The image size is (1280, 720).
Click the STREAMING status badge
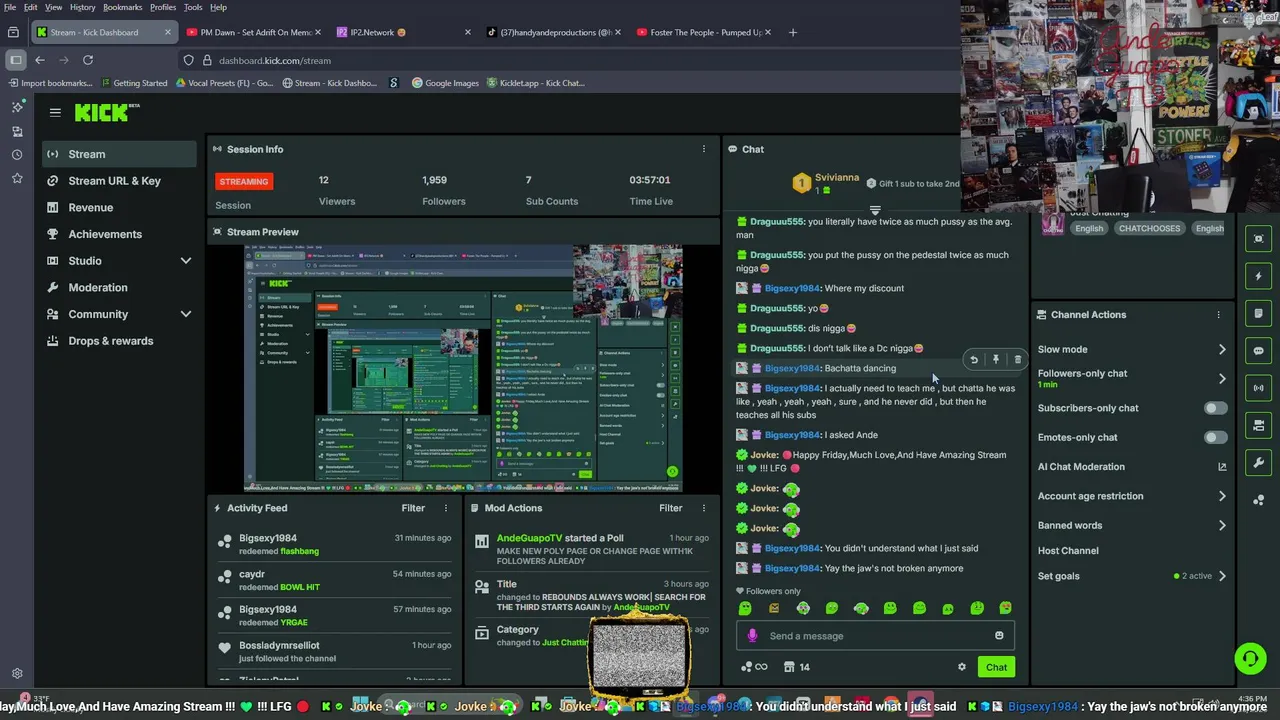[x=244, y=181]
